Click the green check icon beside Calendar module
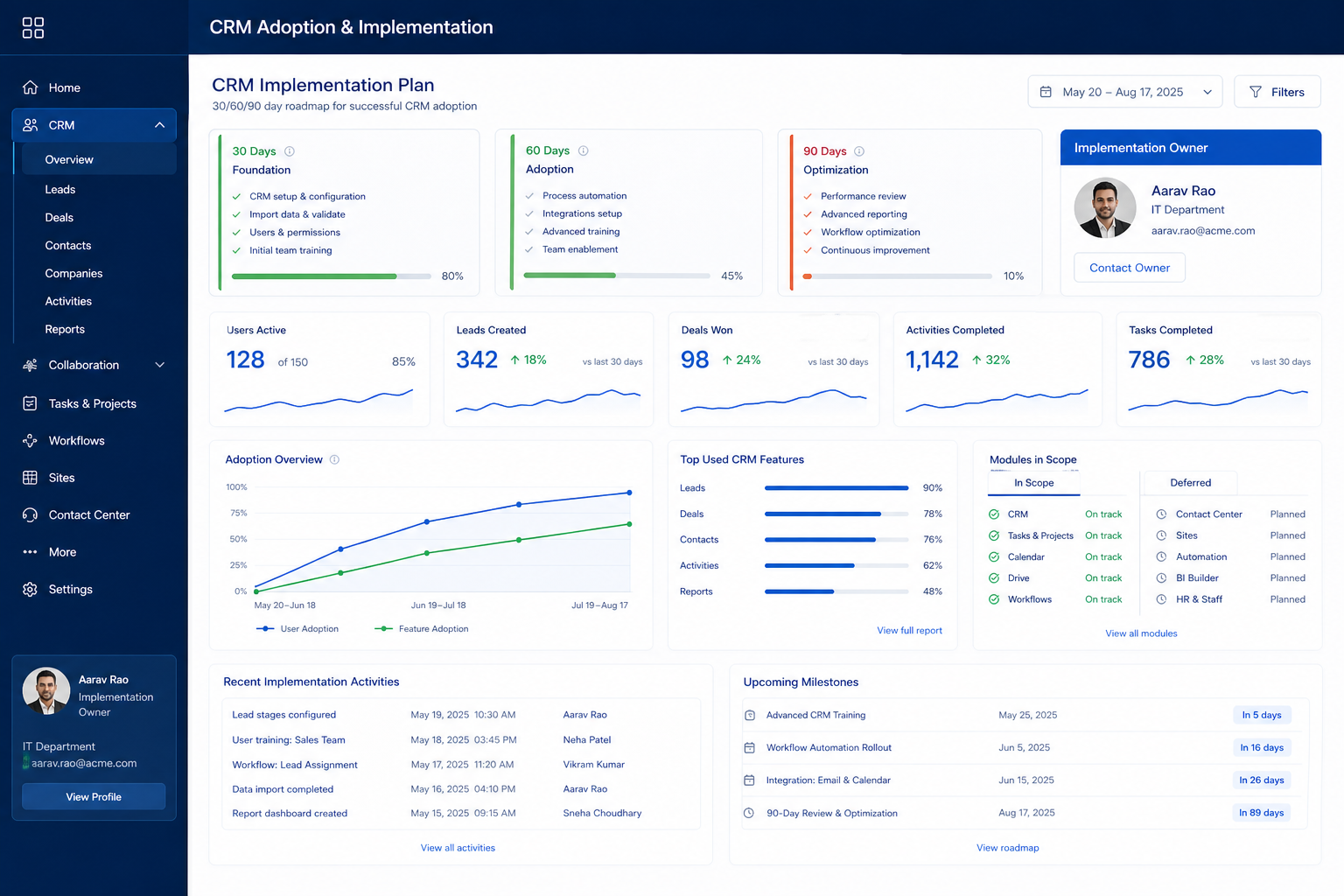Image resolution: width=1344 pixels, height=896 pixels. click(994, 556)
